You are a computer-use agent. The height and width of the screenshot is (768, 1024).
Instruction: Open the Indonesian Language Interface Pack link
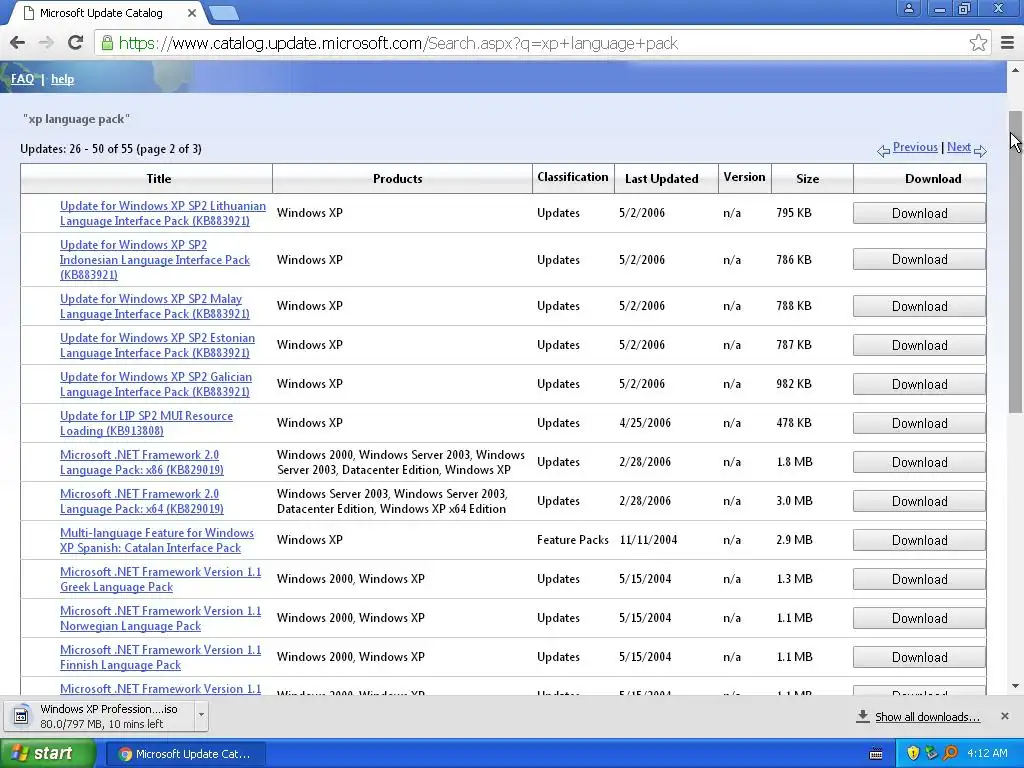[x=155, y=259]
